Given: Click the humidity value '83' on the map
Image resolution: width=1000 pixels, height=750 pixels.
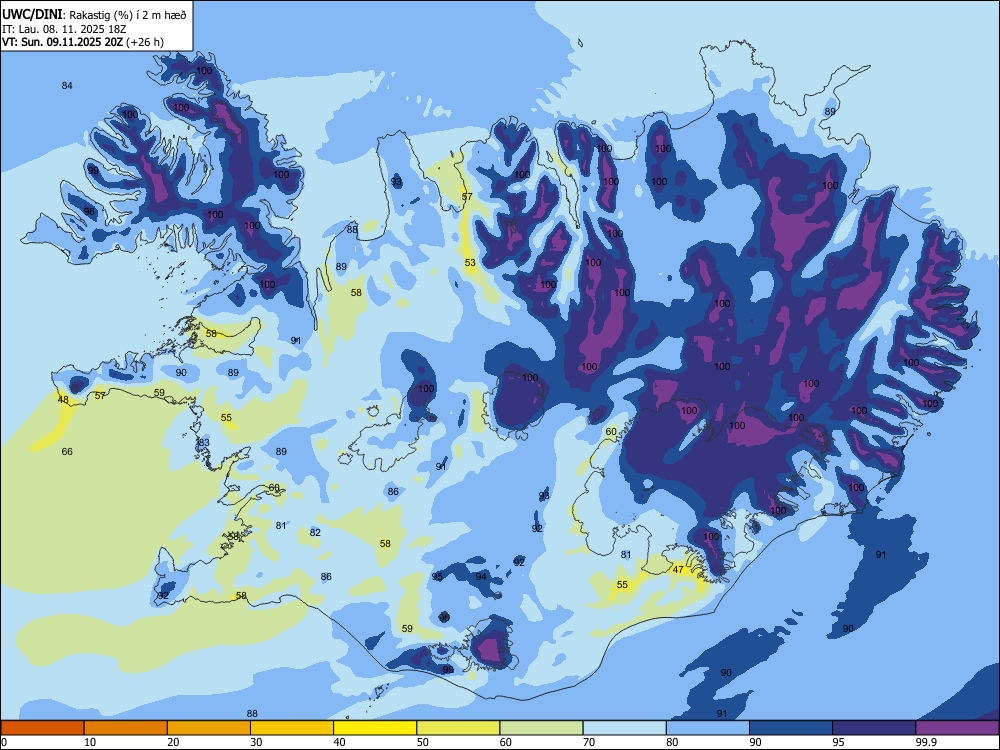Looking at the screenshot, I should click(203, 443).
